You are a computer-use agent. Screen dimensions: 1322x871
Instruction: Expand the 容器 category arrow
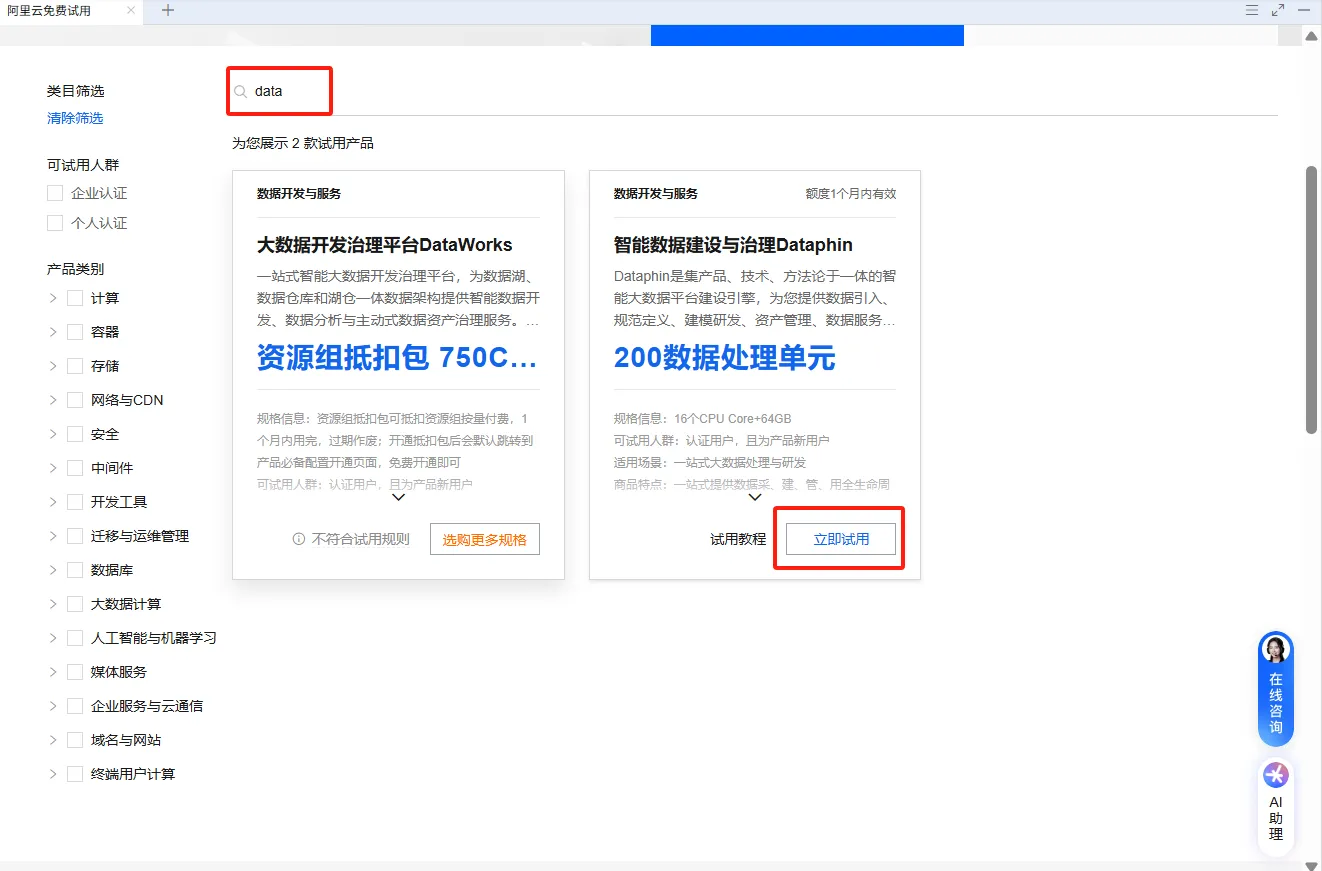coord(53,332)
